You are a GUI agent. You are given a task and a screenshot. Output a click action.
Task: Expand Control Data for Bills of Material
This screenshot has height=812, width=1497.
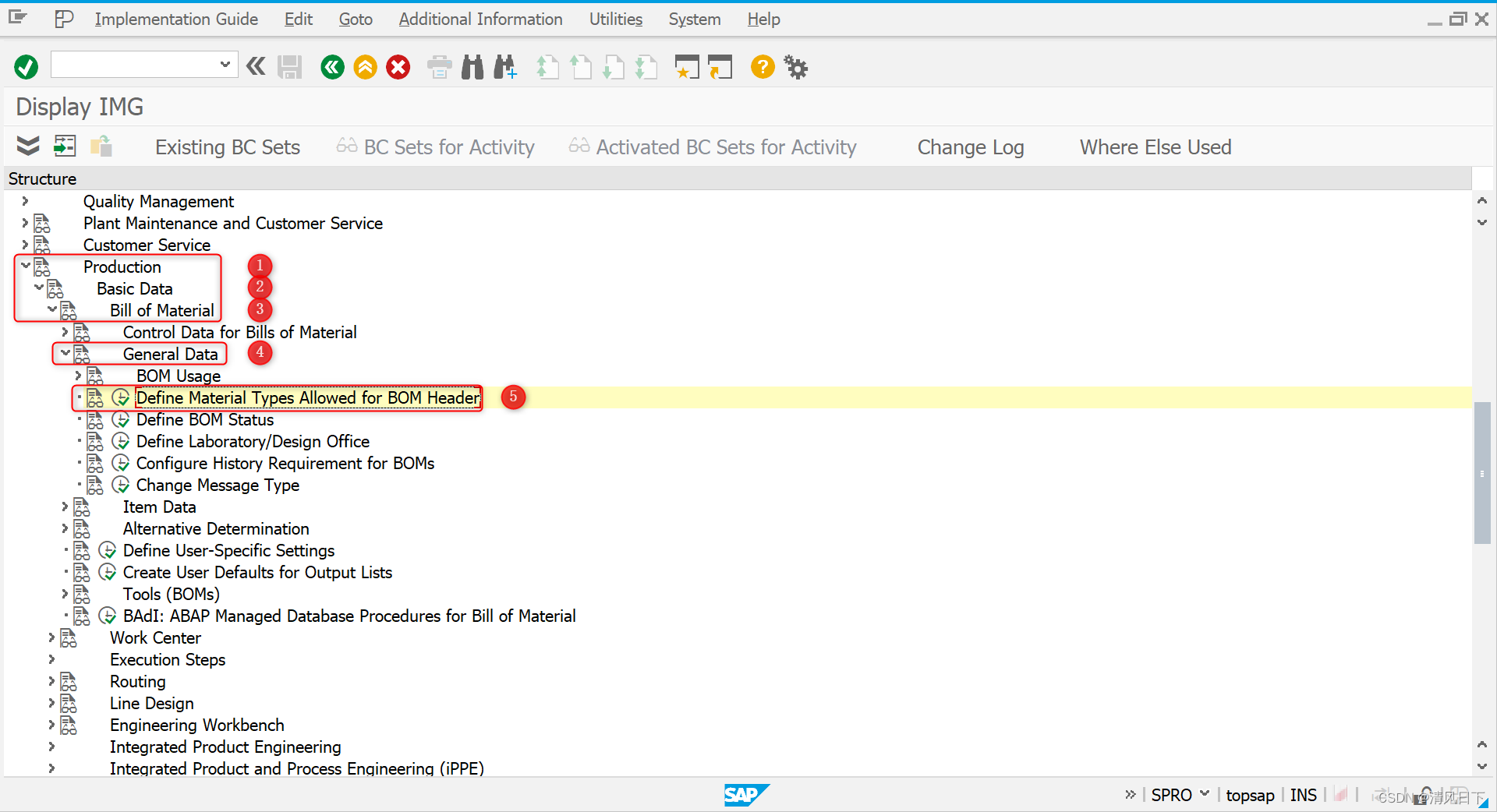pyautogui.click(x=65, y=332)
